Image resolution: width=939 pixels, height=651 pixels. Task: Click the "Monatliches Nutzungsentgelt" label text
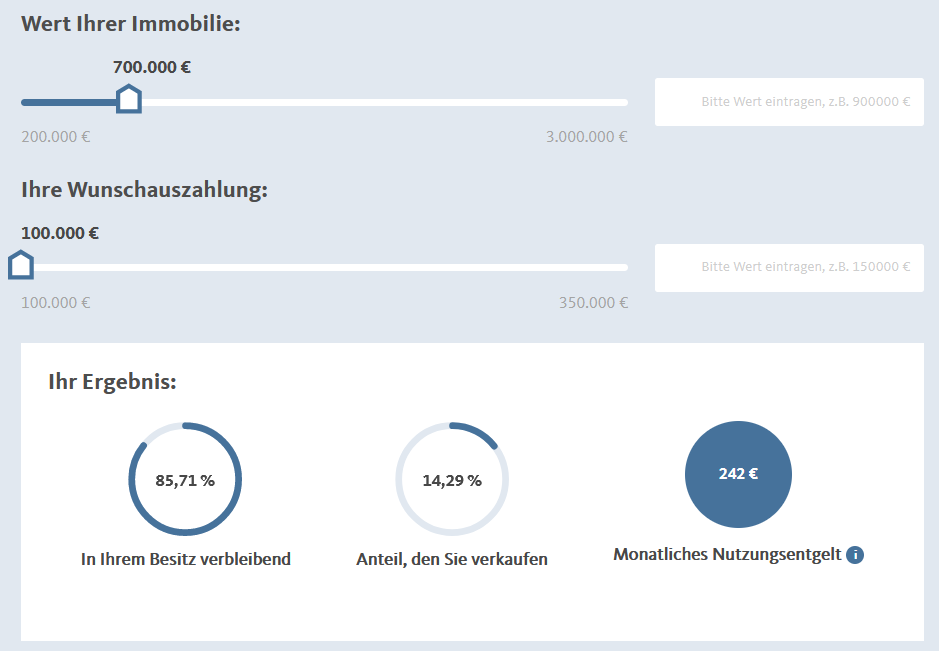coord(727,554)
